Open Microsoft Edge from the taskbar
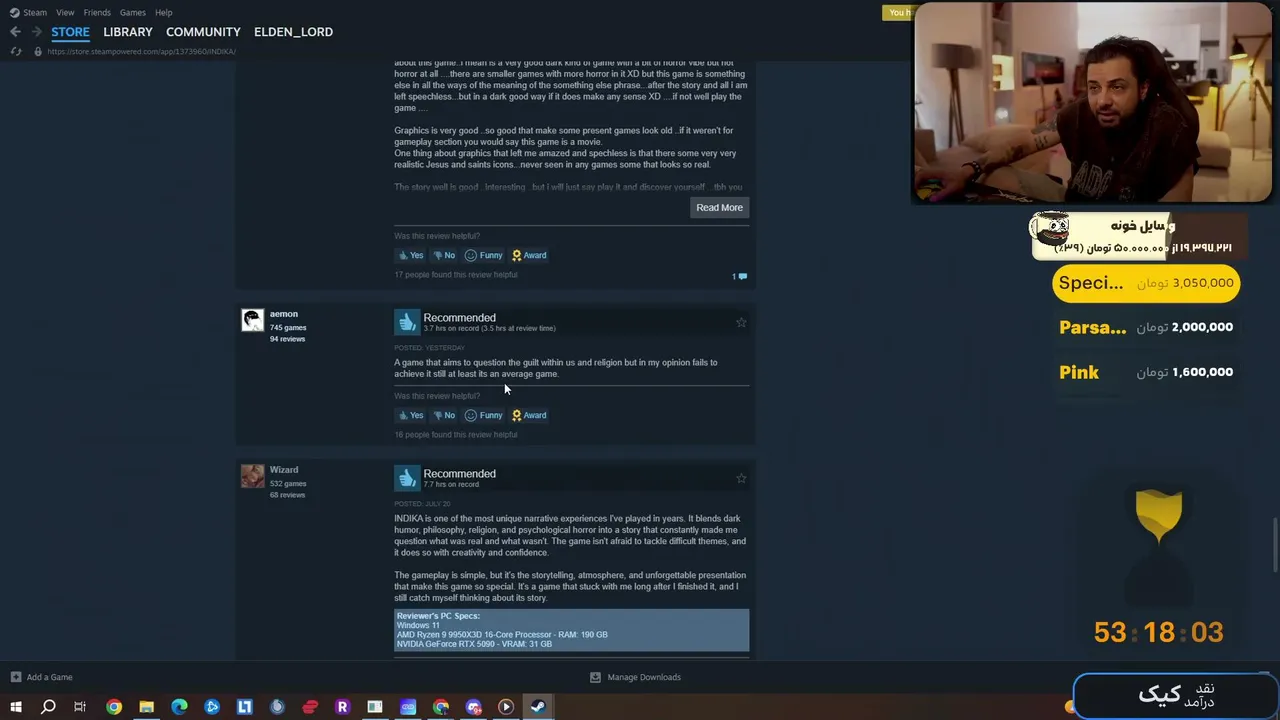1280x720 pixels. (x=179, y=707)
